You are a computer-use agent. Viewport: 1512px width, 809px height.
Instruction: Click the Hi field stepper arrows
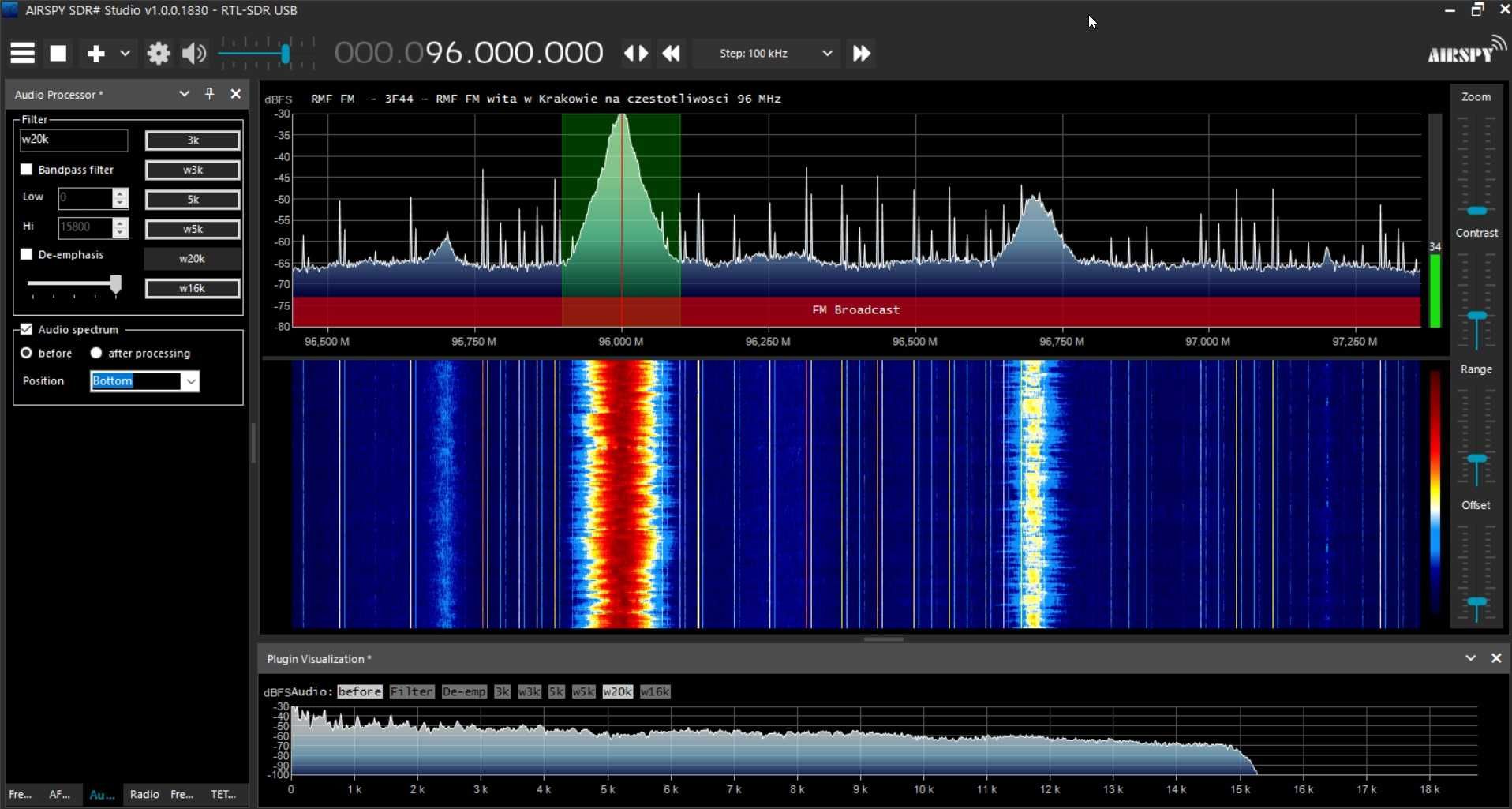pos(120,227)
